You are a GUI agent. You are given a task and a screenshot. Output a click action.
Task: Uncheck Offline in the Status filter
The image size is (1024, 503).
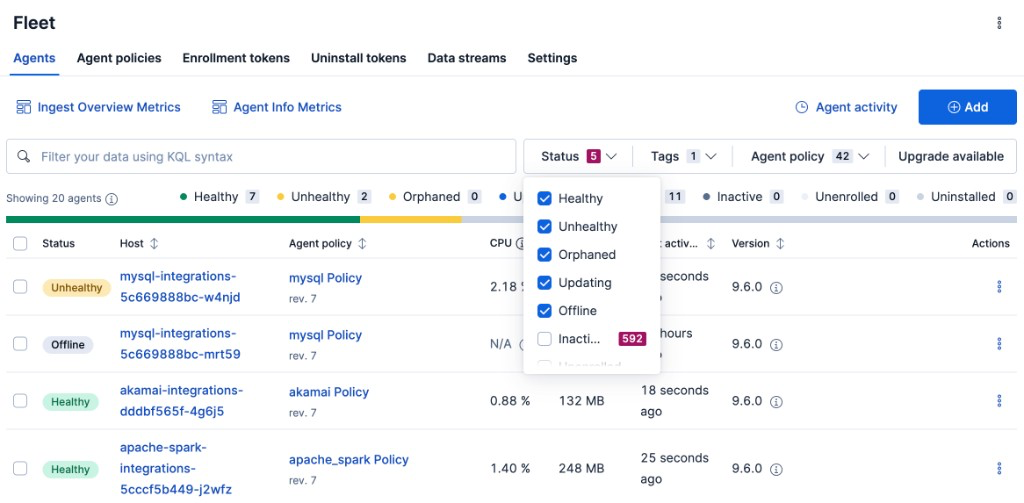[544, 311]
